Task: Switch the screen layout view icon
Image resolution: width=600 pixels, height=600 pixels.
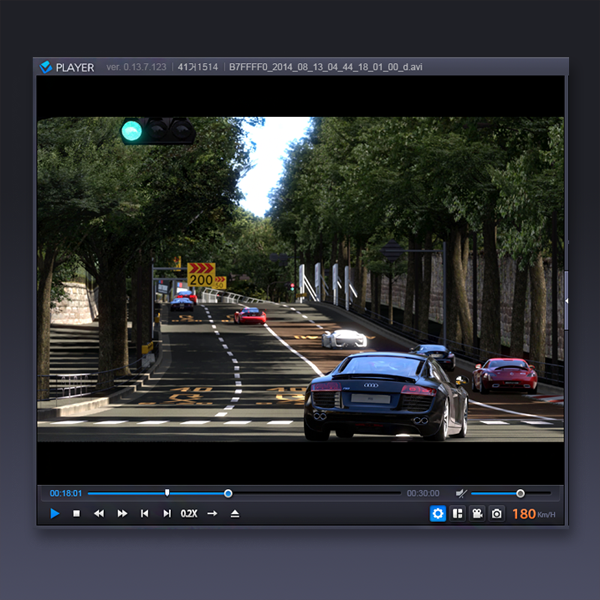Action: tap(458, 514)
